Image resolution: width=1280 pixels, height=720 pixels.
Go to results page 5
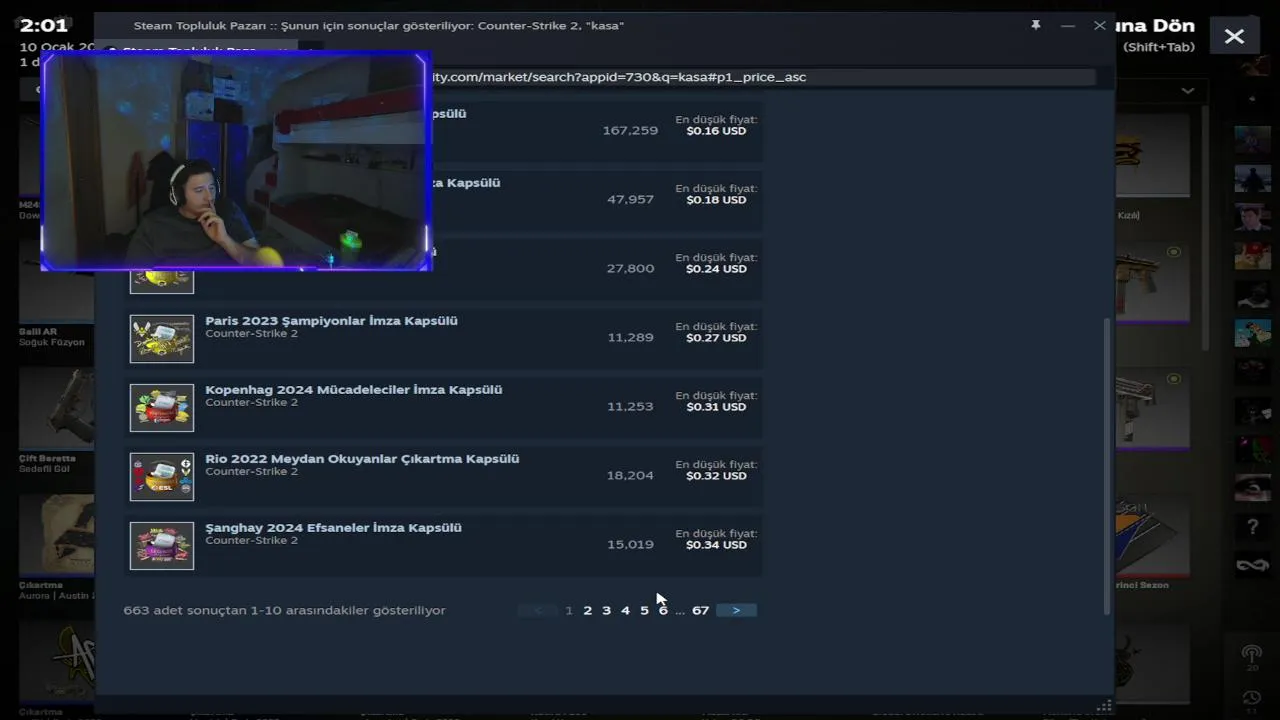point(644,610)
